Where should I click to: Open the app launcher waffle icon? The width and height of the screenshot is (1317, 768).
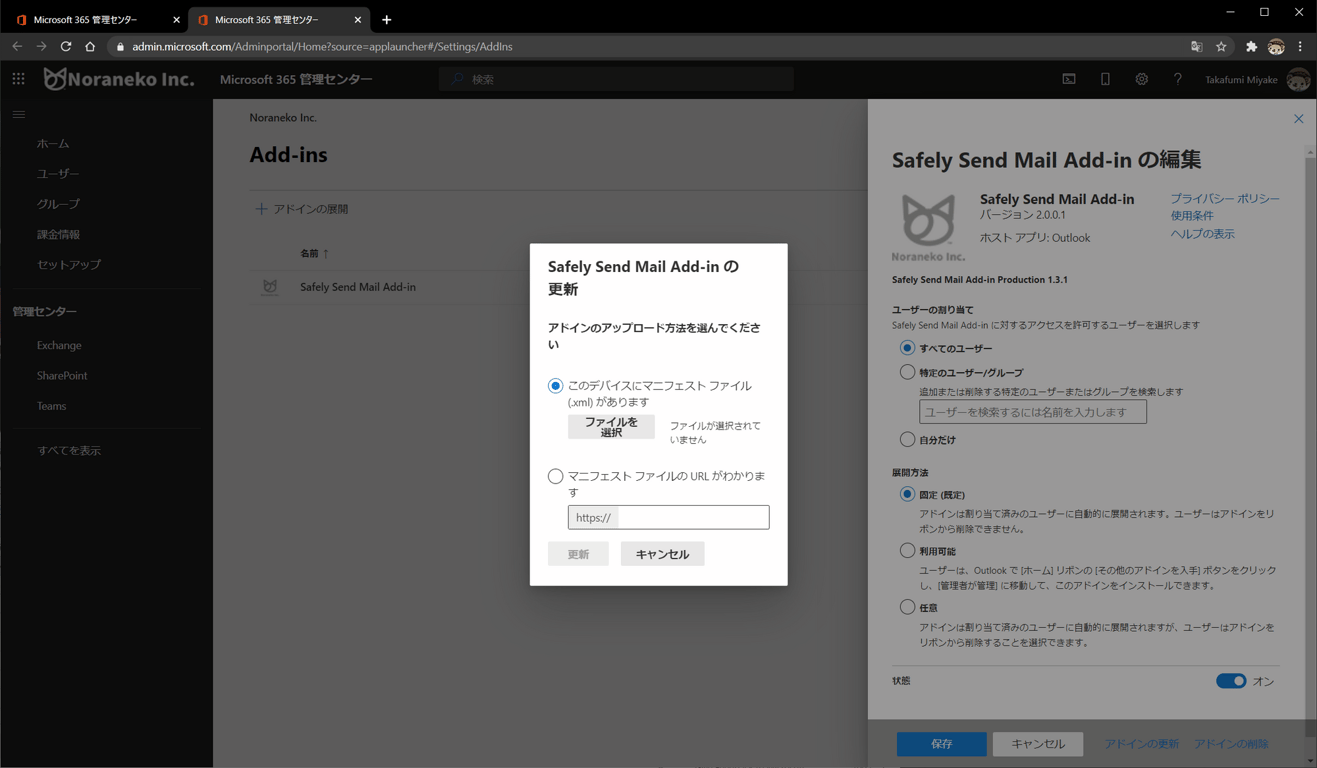point(18,79)
